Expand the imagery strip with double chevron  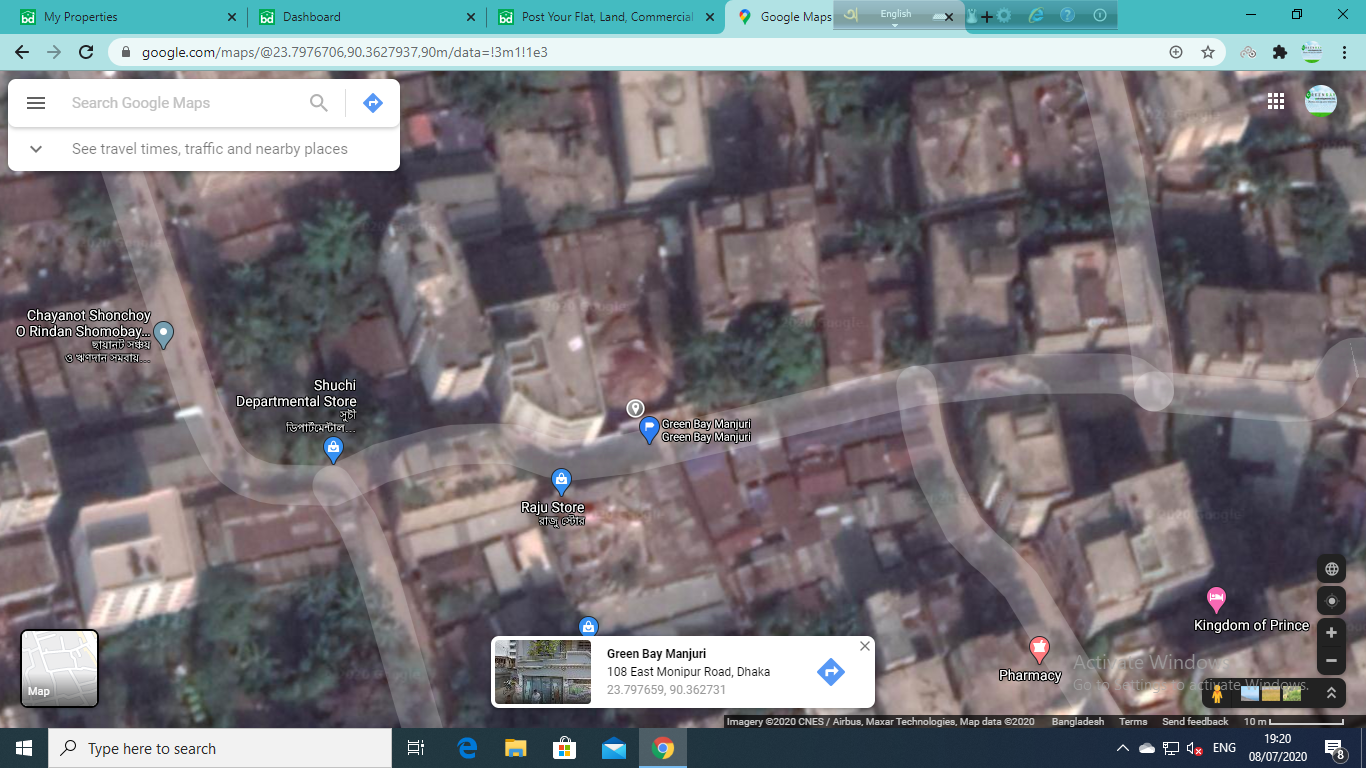coord(1331,692)
